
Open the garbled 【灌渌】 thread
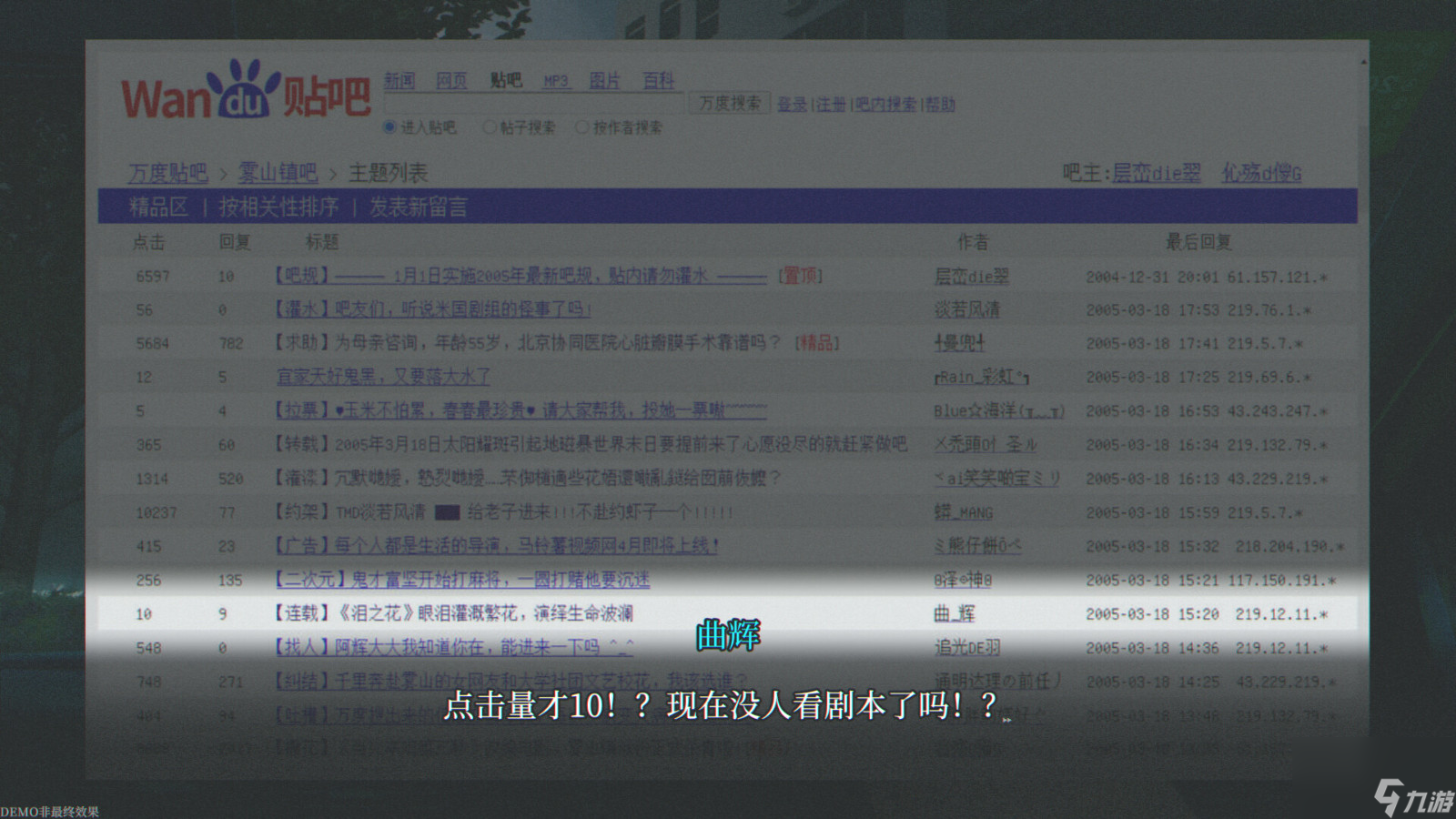527,478
